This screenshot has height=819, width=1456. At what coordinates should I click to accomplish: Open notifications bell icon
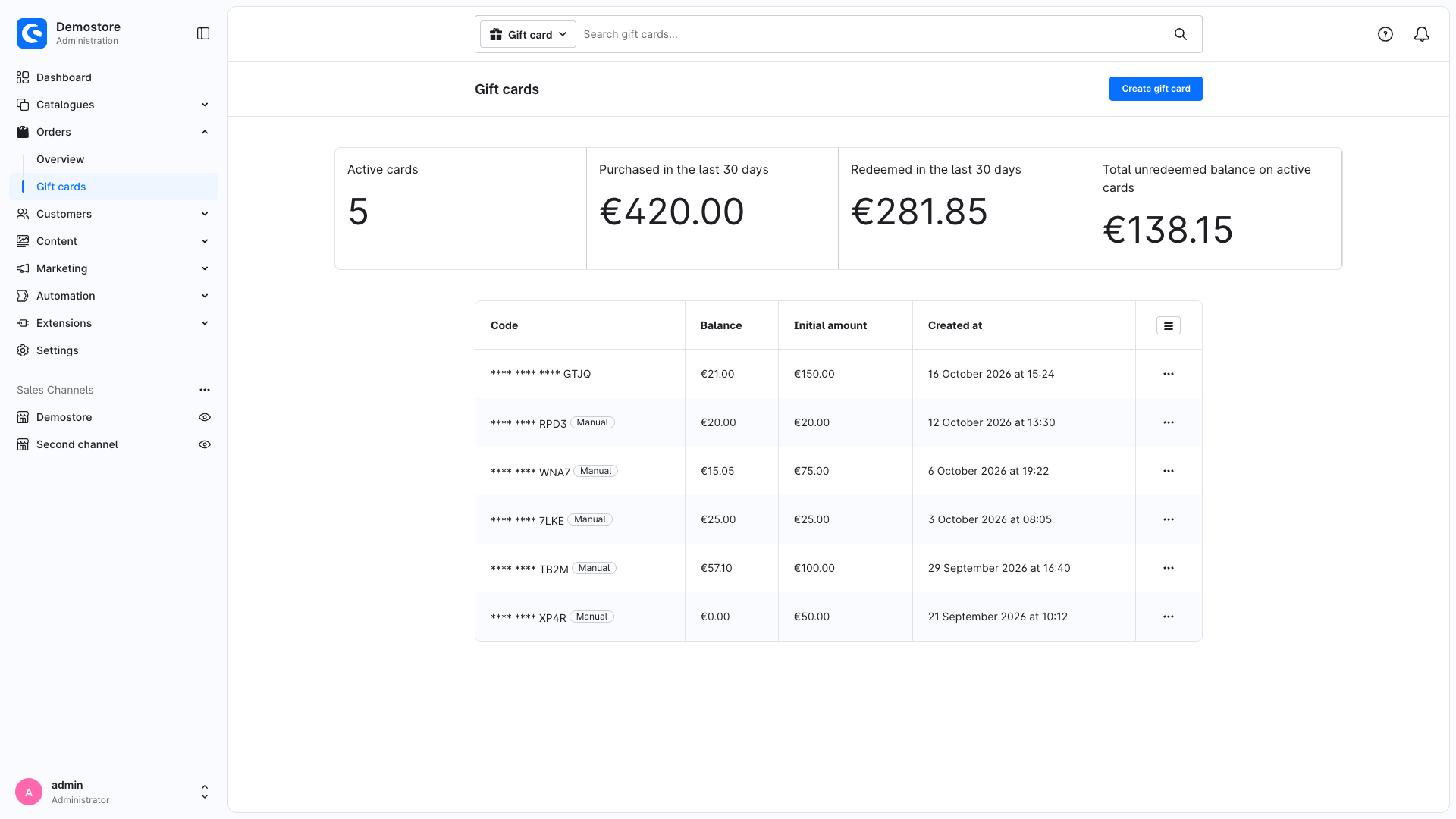(1422, 34)
